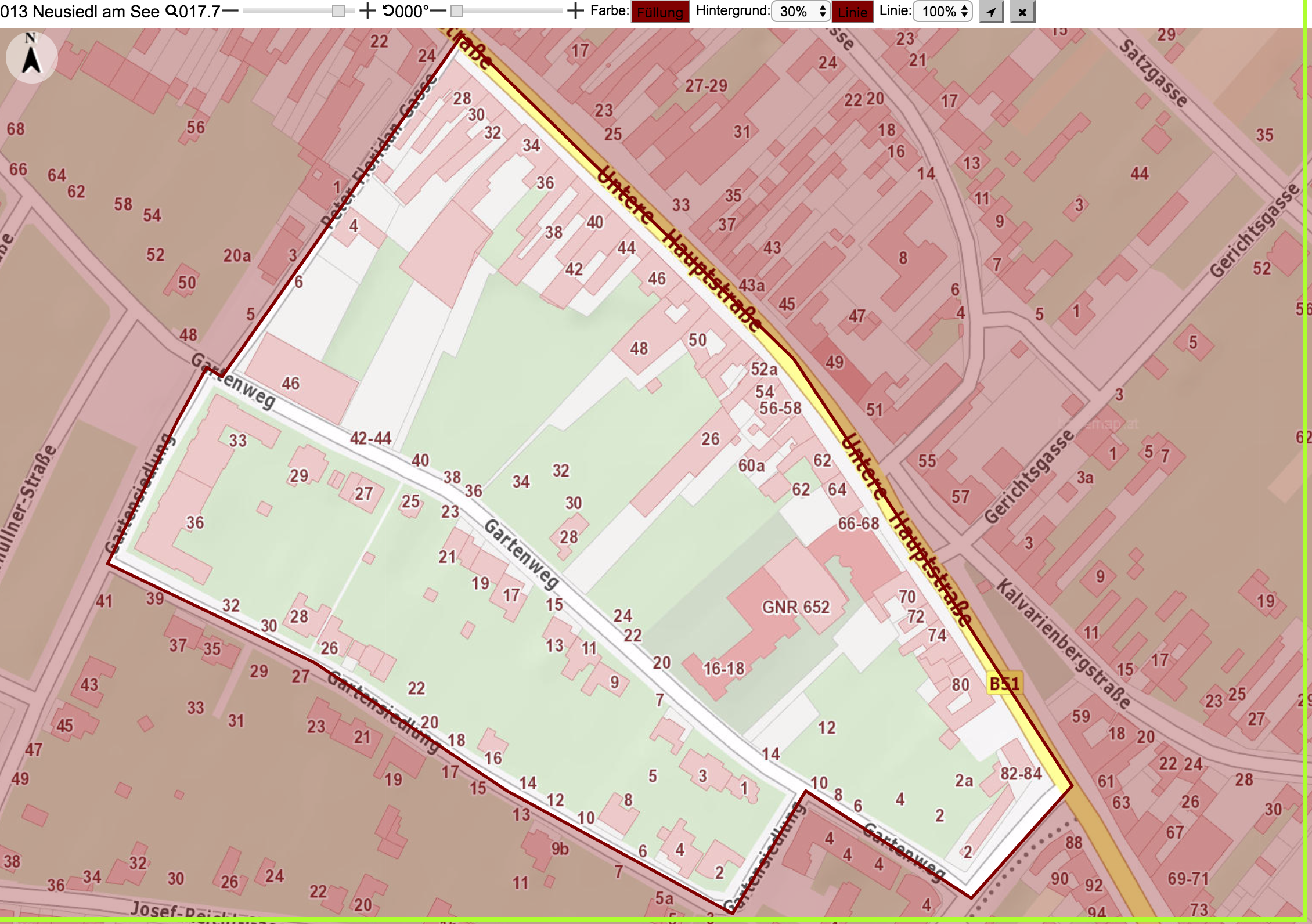Viewport: 1312px width, 924px height.
Task: Click the rotation increase plus icon
Action: pyautogui.click(x=575, y=11)
